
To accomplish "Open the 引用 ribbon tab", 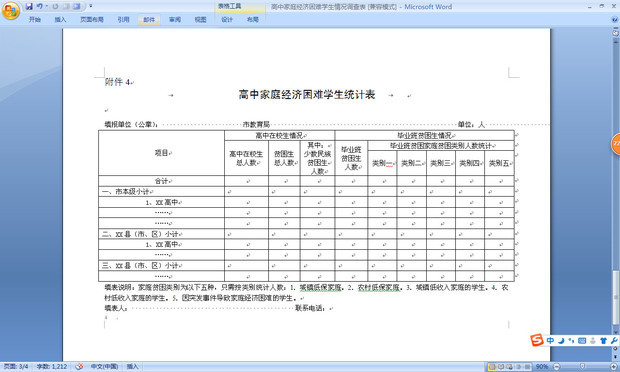I will coord(123,19).
